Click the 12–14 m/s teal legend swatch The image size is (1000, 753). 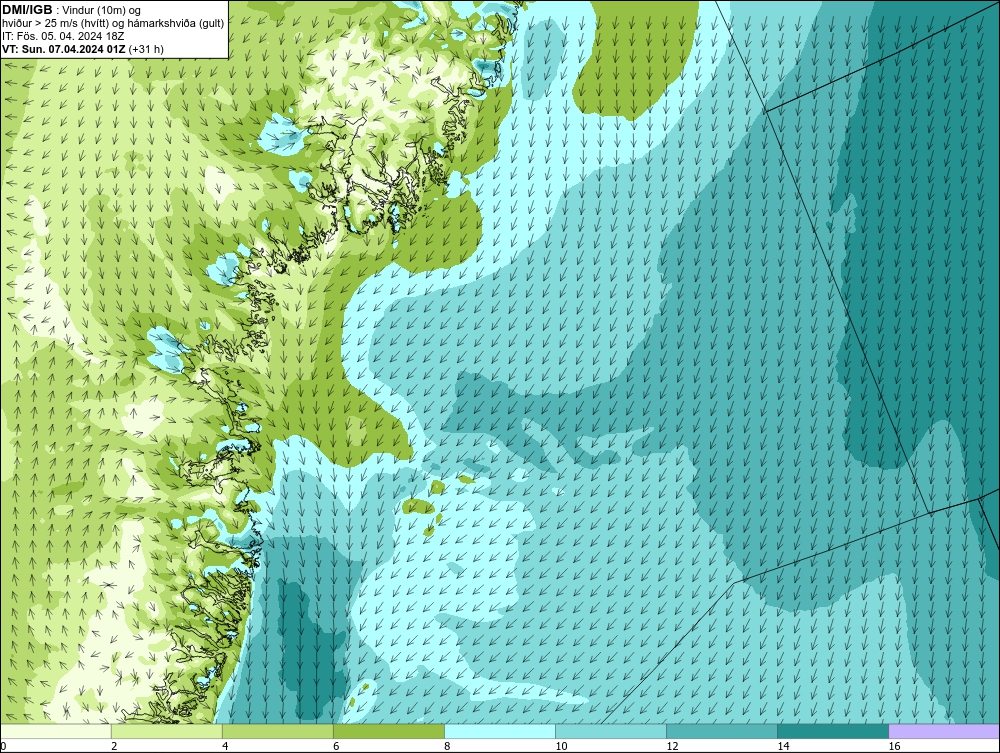coord(722,731)
